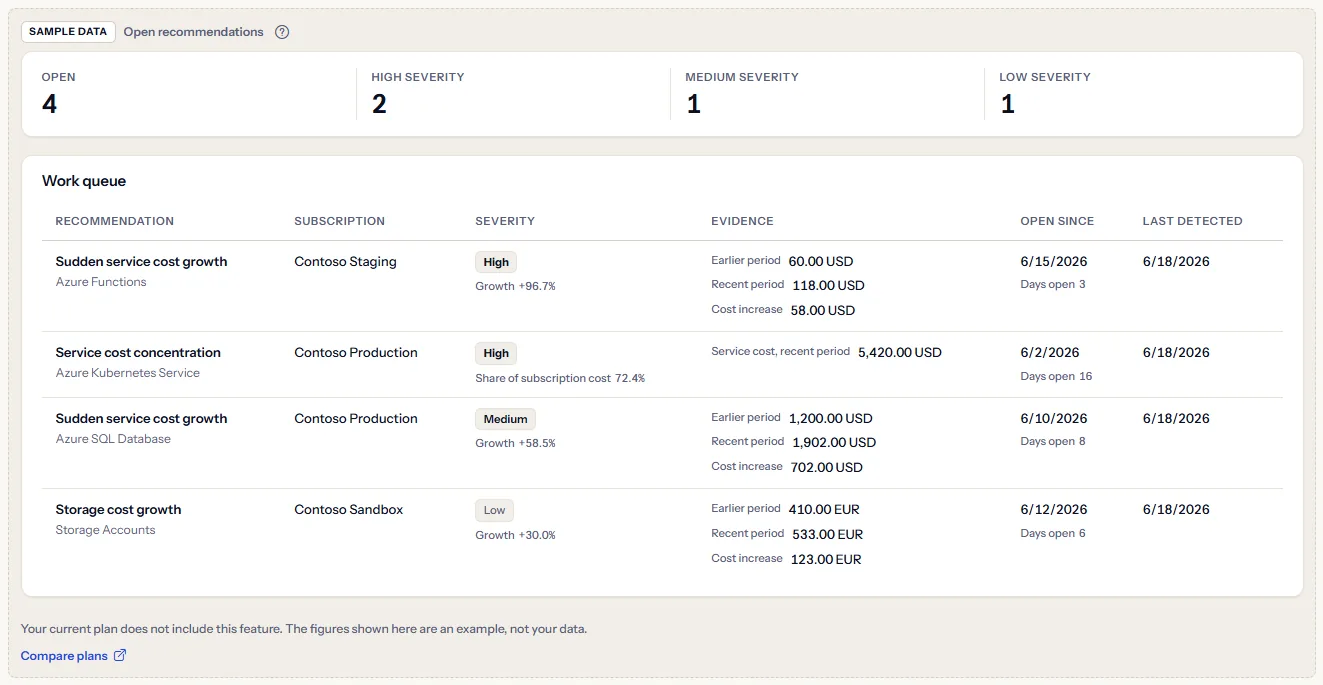Click the MEDIUM SEVERITY summary label
This screenshot has height=685, width=1323.
[742, 77]
